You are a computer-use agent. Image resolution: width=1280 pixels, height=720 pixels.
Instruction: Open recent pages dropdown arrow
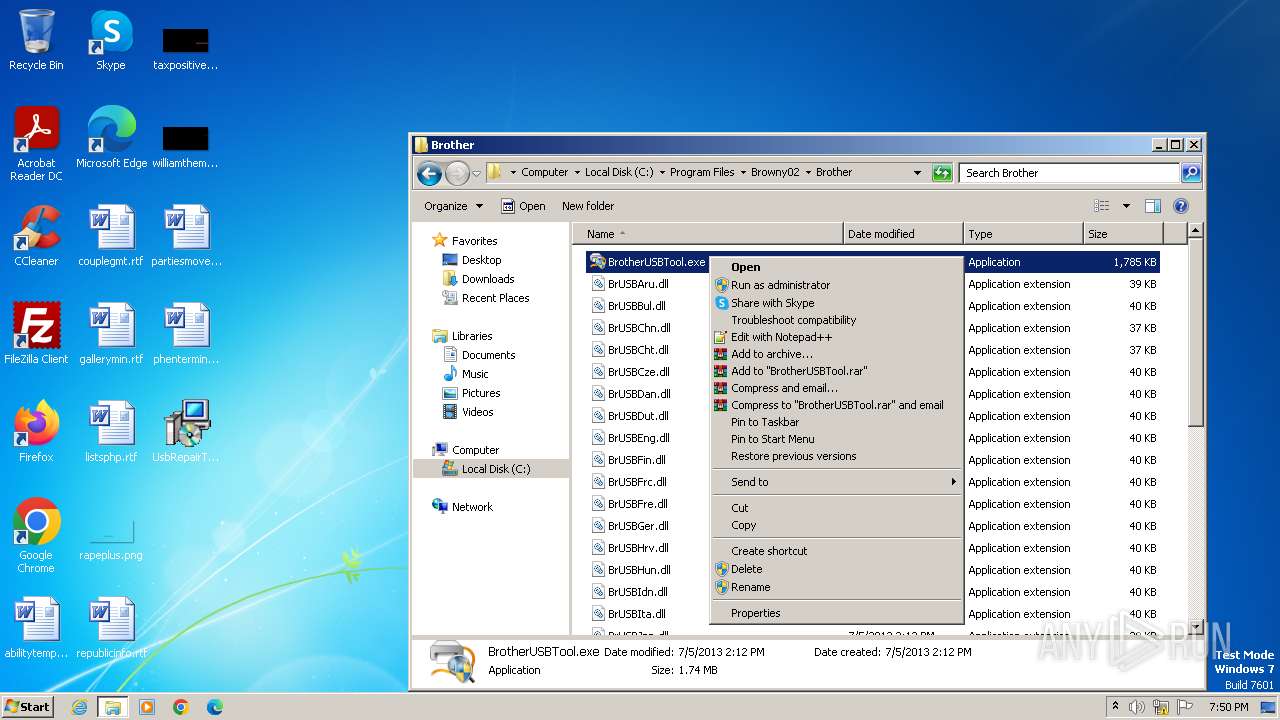pos(477,173)
